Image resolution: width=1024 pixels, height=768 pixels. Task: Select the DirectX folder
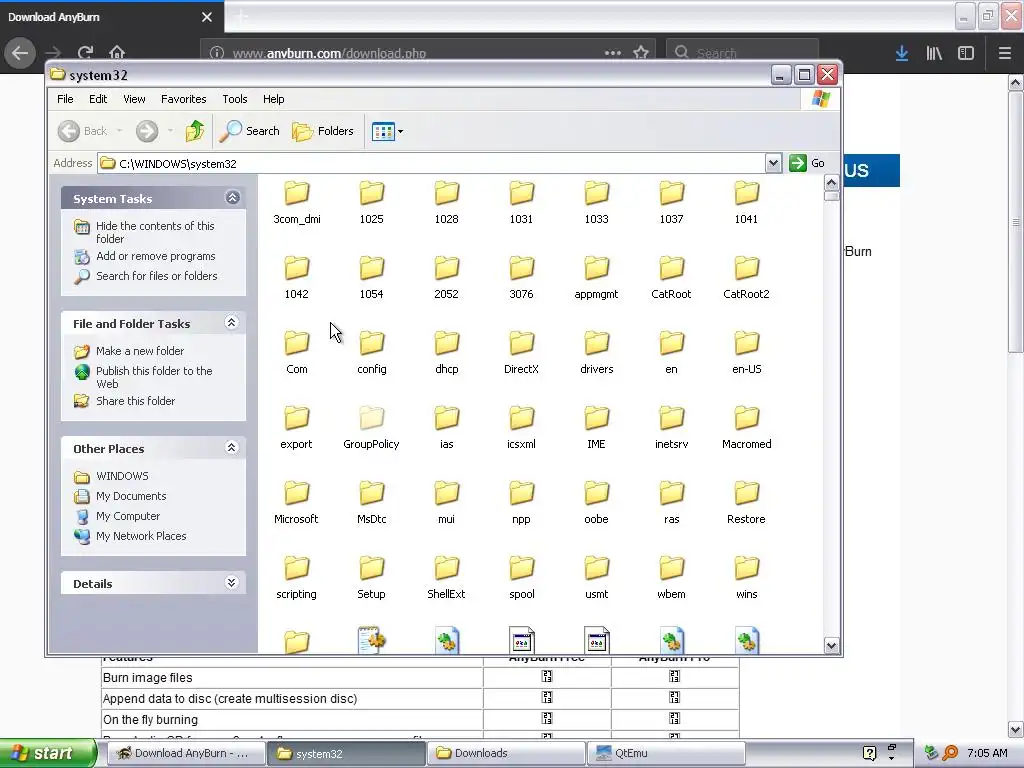[521, 353]
